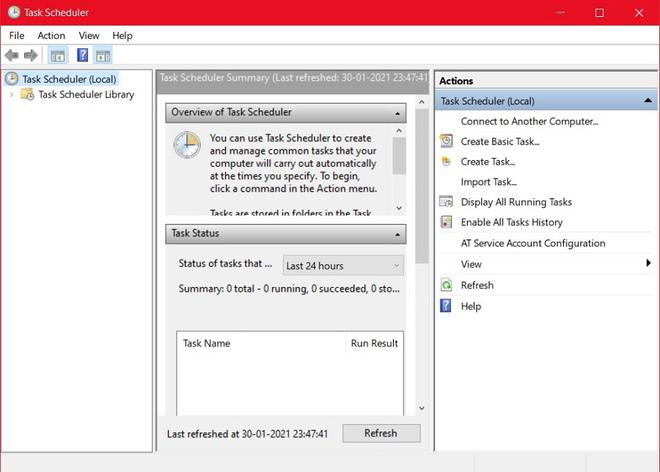Click Display All Running Tasks action
This screenshot has height=472, width=660.
pyautogui.click(x=516, y=202)
